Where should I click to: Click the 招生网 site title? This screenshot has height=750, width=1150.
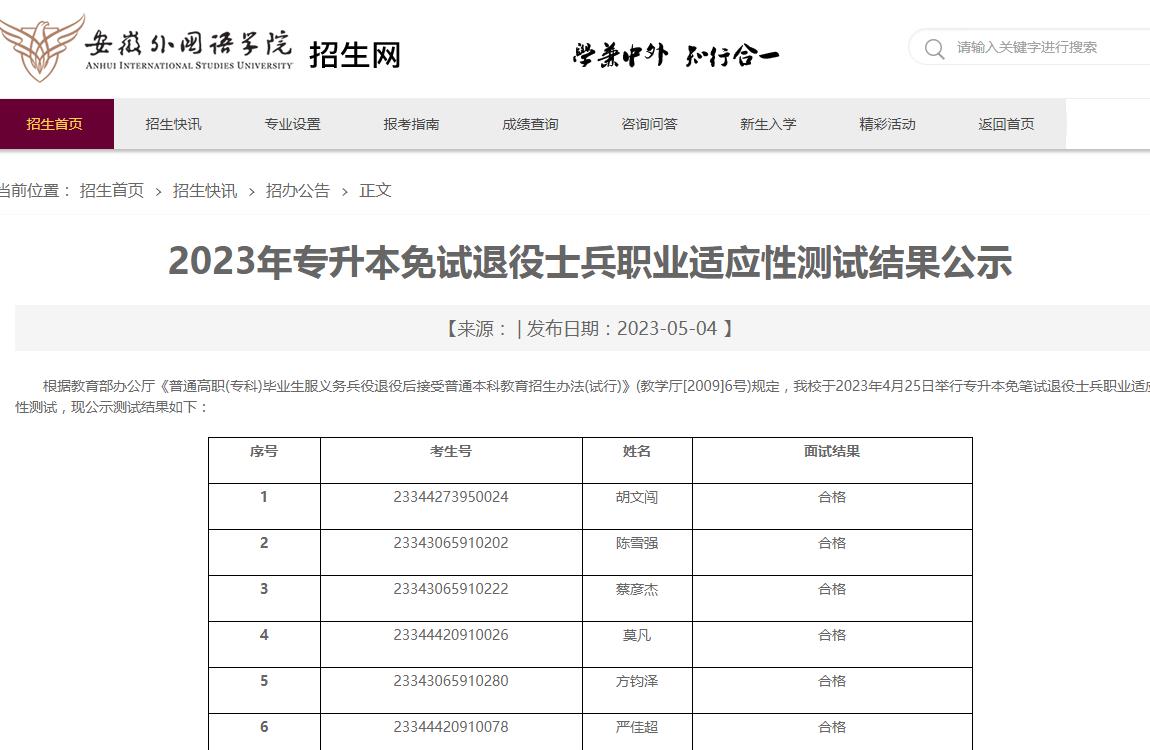pyautogui.click(x=355, y=55)
